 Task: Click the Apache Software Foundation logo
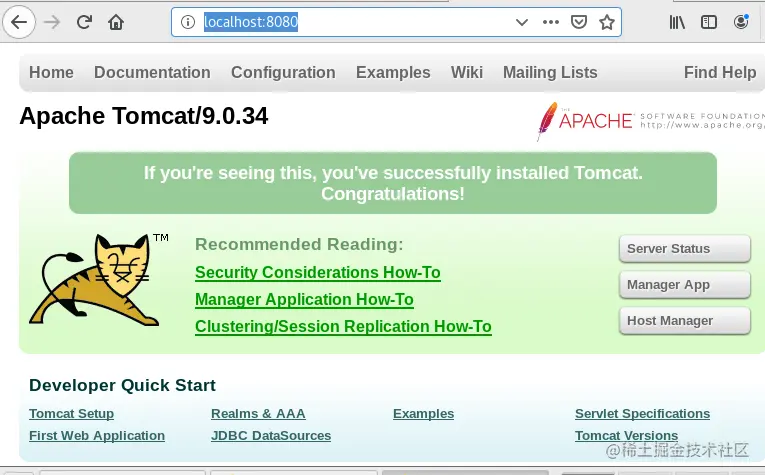pyautogui.click(x=650, y=121)
